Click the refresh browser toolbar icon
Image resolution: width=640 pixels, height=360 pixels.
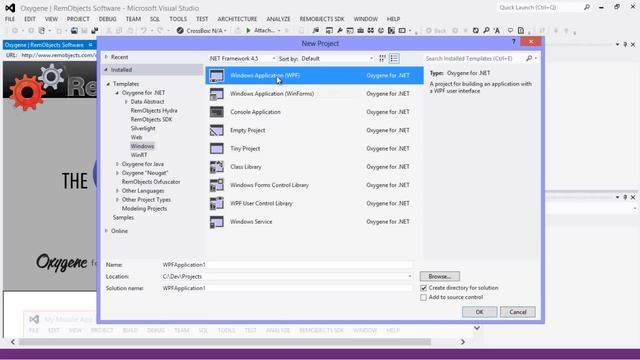[476, 31]
